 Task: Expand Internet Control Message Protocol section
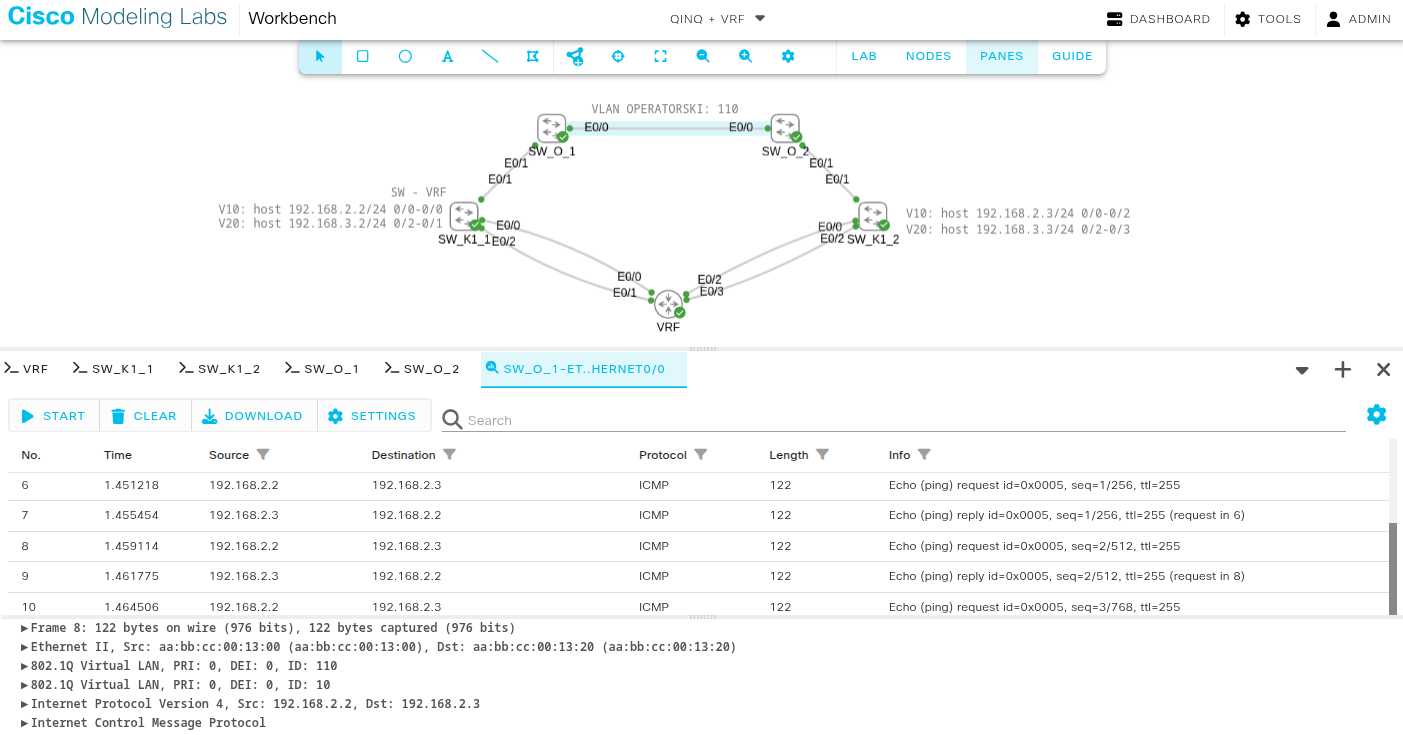[x=24, y=723]
